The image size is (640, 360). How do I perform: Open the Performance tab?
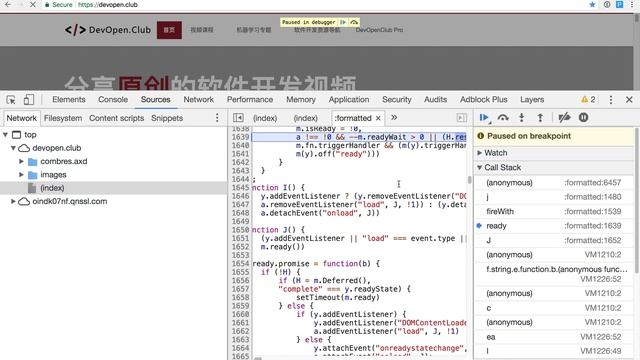[x=250, y=100]
